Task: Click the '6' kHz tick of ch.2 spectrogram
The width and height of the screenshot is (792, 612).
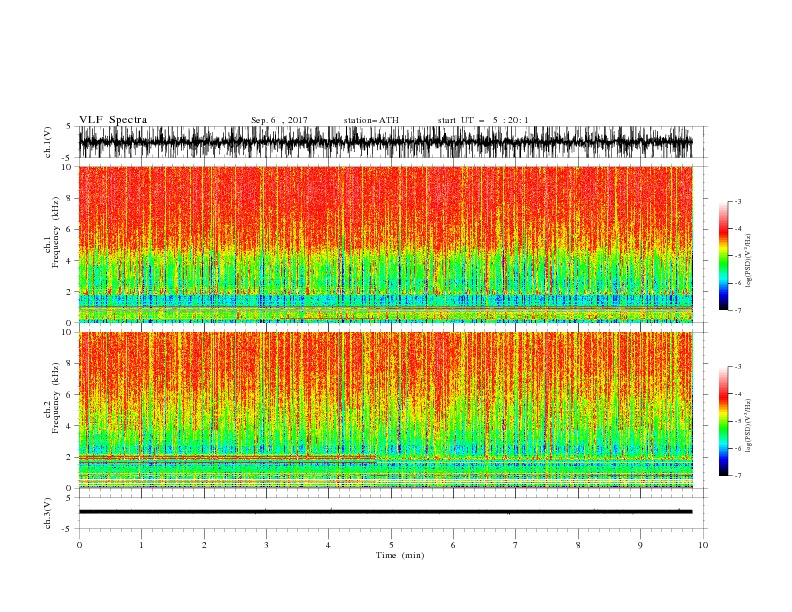Action: click(x=70, y=395)
